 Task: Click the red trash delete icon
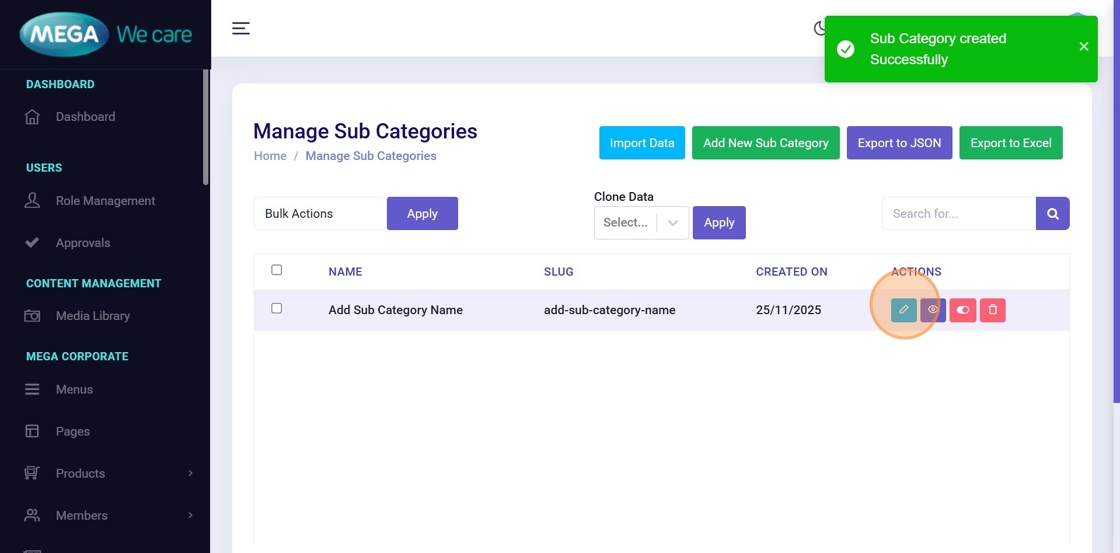[x=992, y=310]
